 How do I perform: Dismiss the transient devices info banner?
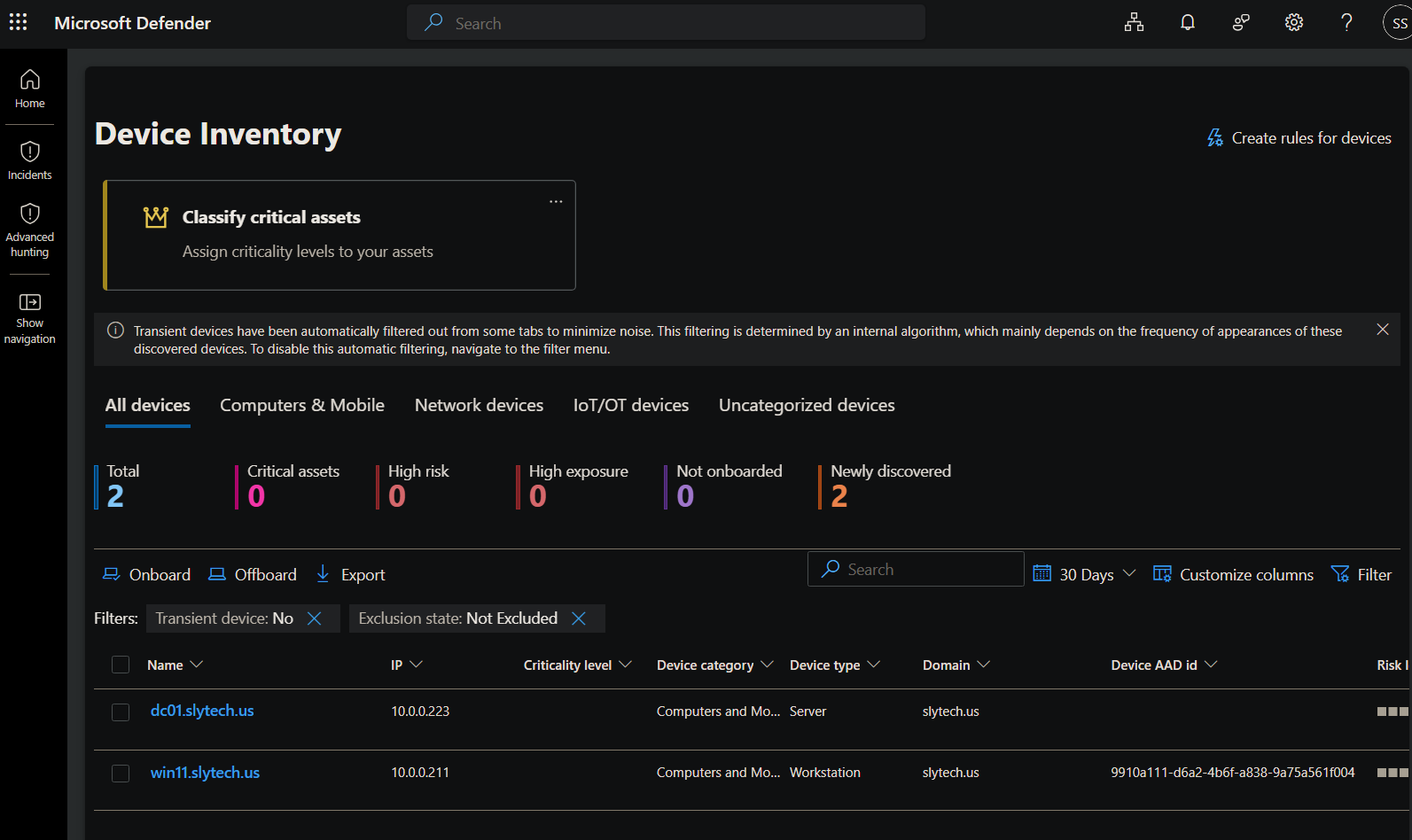coord(1383,330)
